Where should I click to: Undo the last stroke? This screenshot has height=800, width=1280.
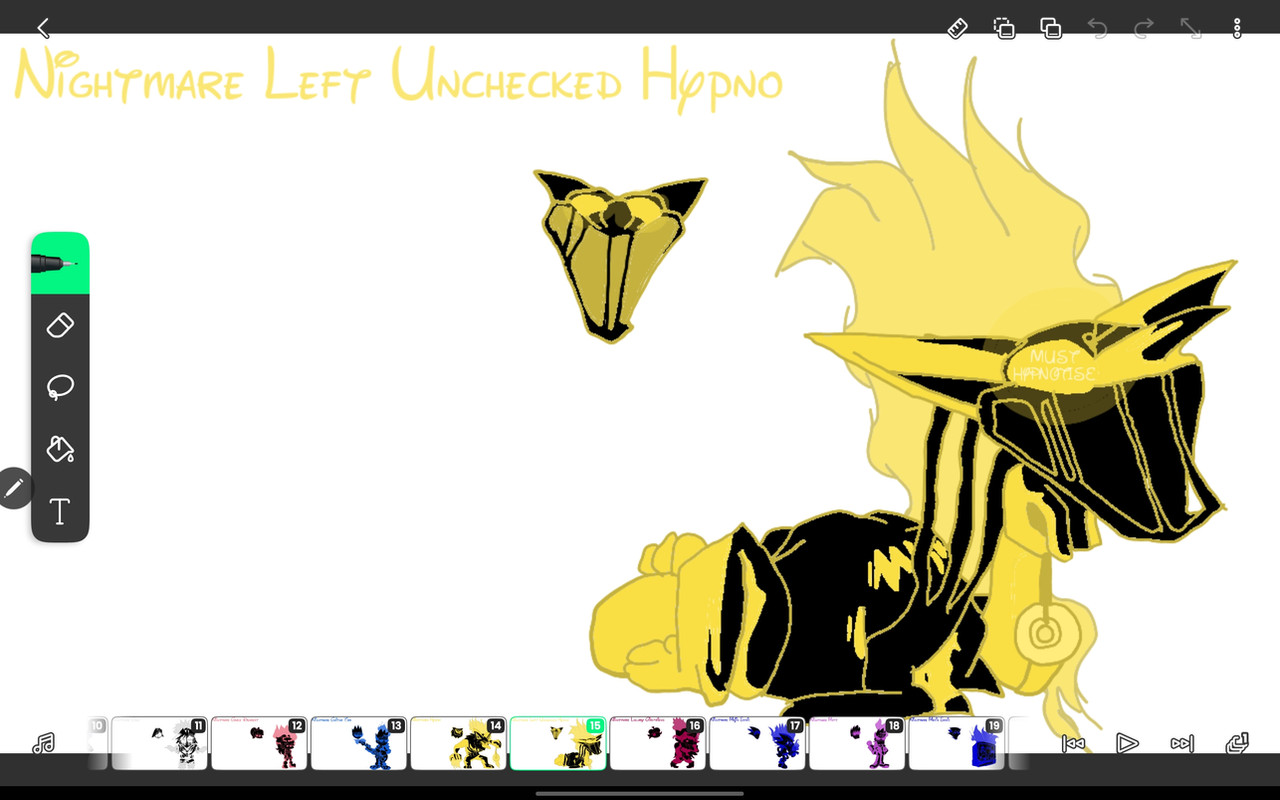pyautogui.click(x=1097, y=28)
